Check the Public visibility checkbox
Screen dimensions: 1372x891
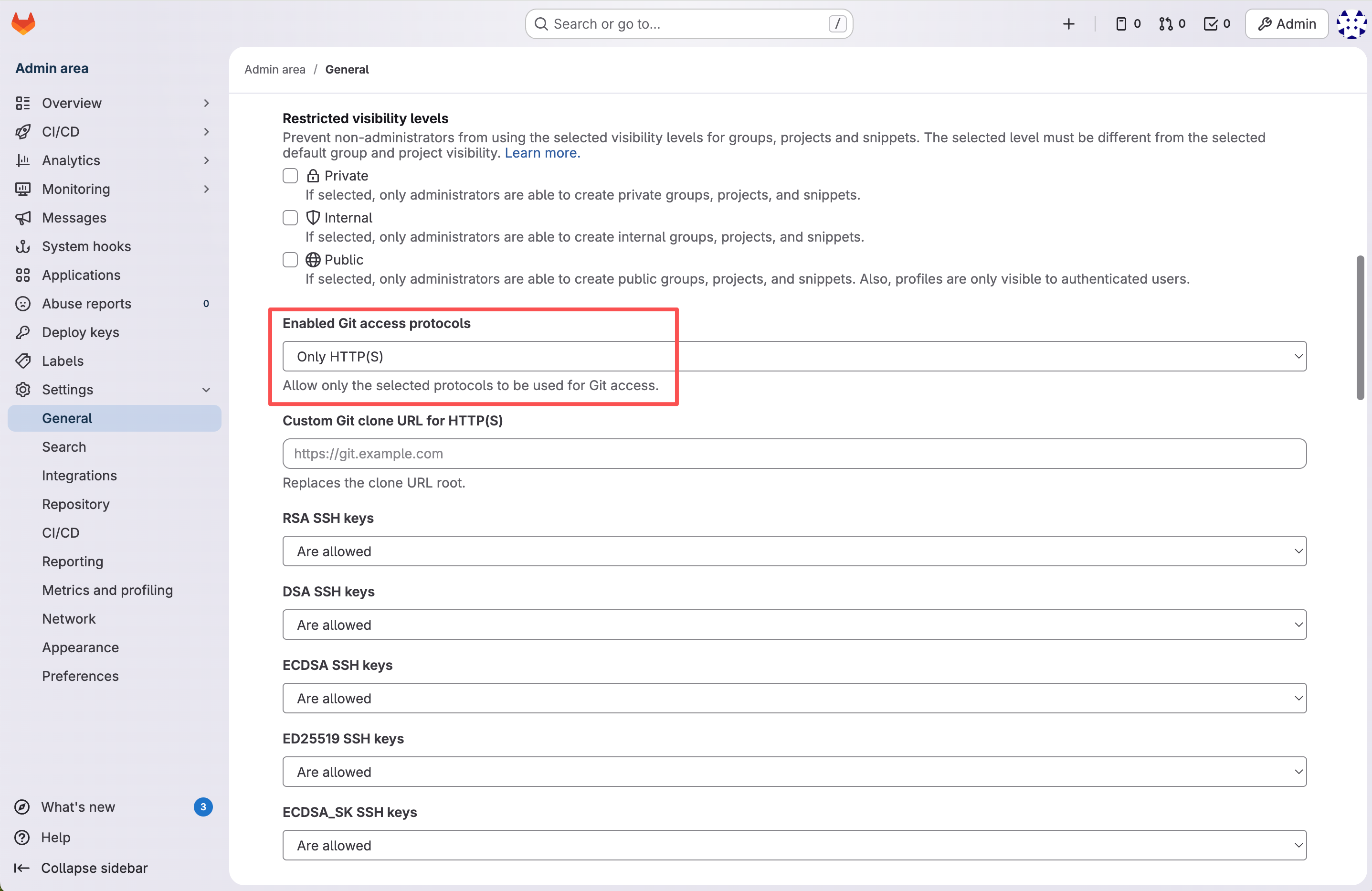290,259
